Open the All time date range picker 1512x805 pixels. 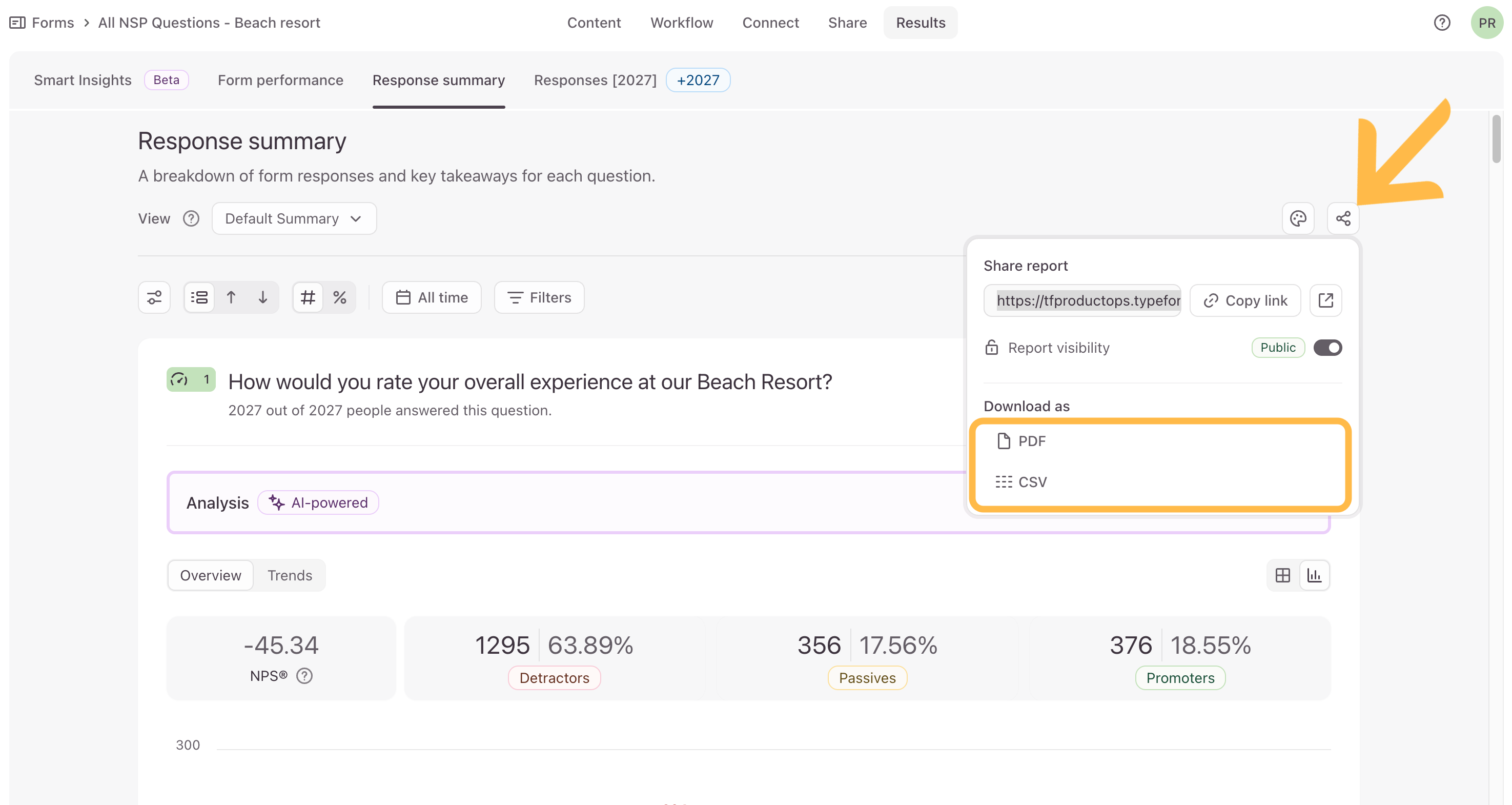(432, 298)
